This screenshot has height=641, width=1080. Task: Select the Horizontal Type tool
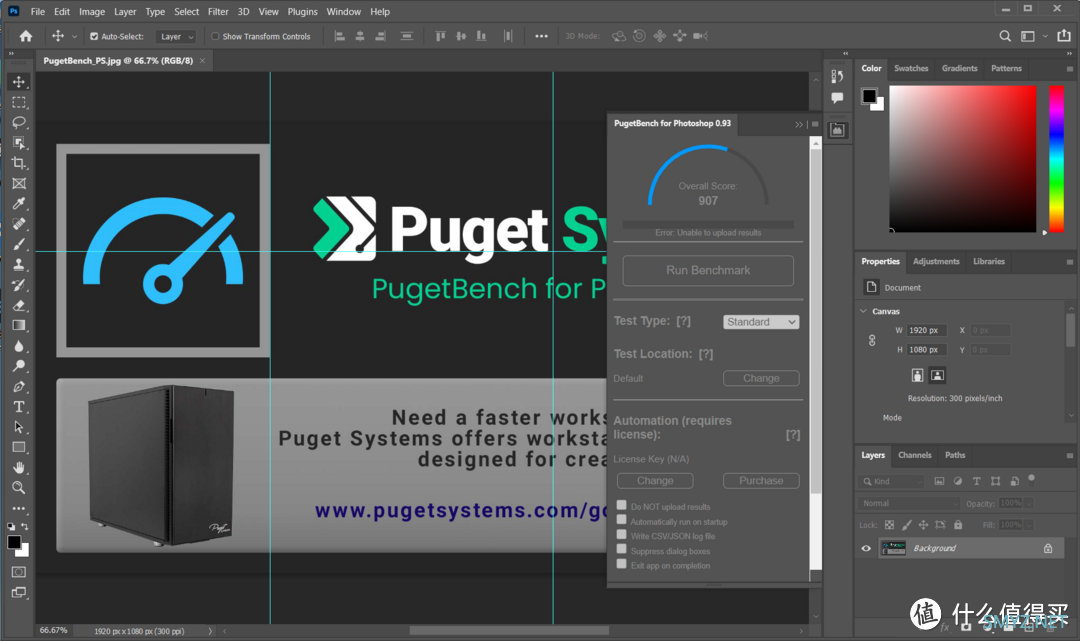(x=19, y=407)
